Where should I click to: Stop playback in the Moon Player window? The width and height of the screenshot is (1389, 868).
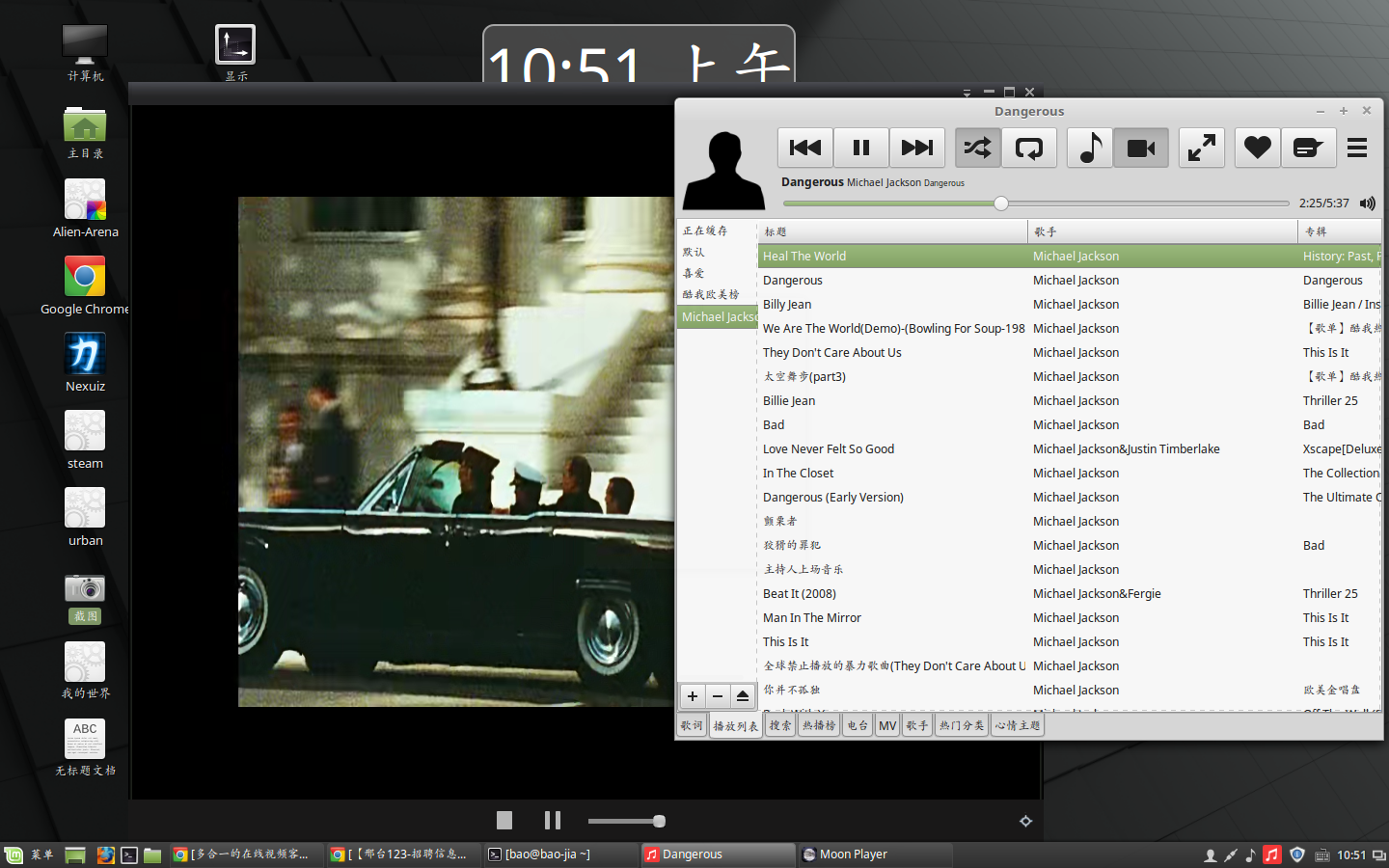pos(504,820)
